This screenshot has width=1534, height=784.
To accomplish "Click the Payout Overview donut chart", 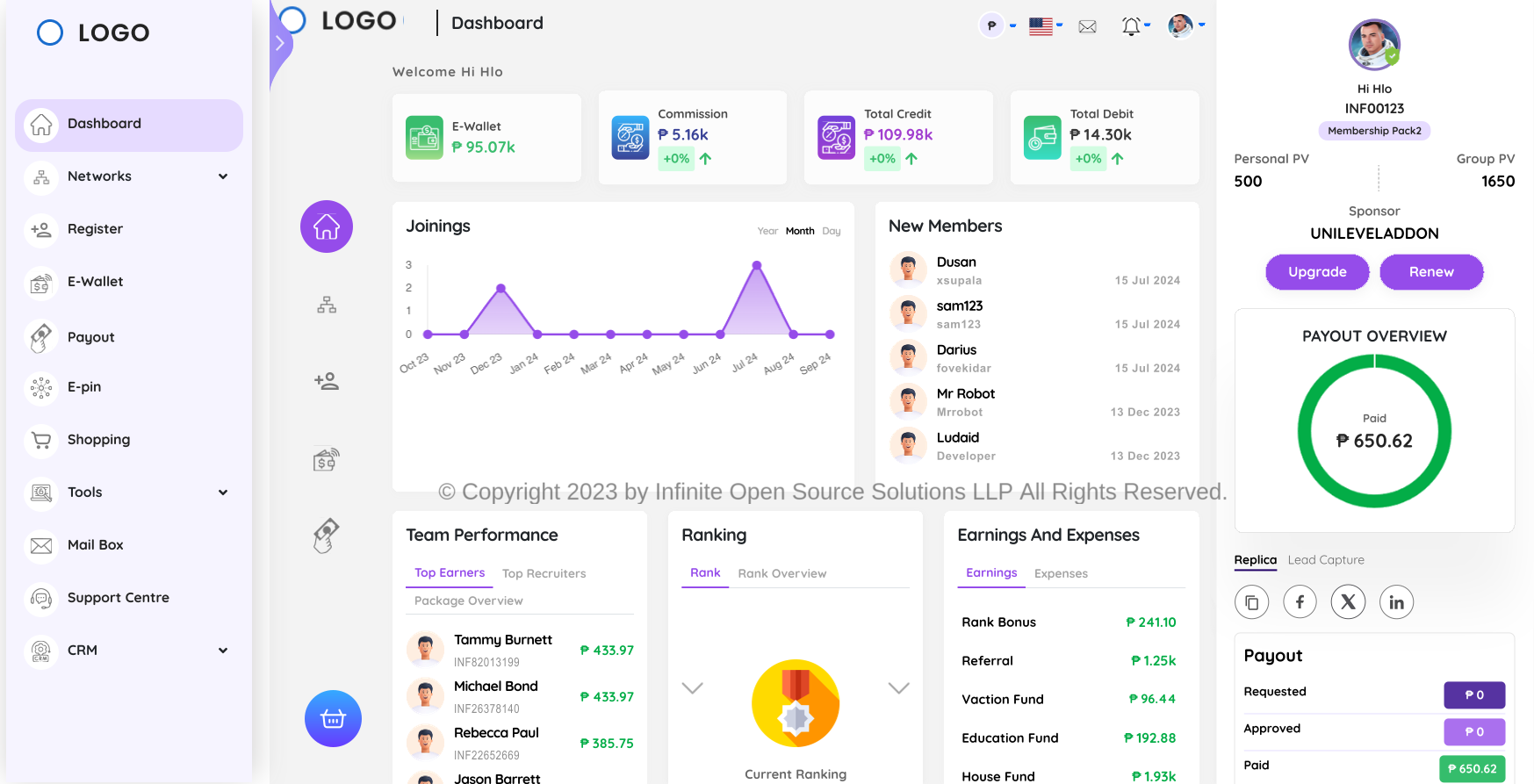I will click(1374, 431).
